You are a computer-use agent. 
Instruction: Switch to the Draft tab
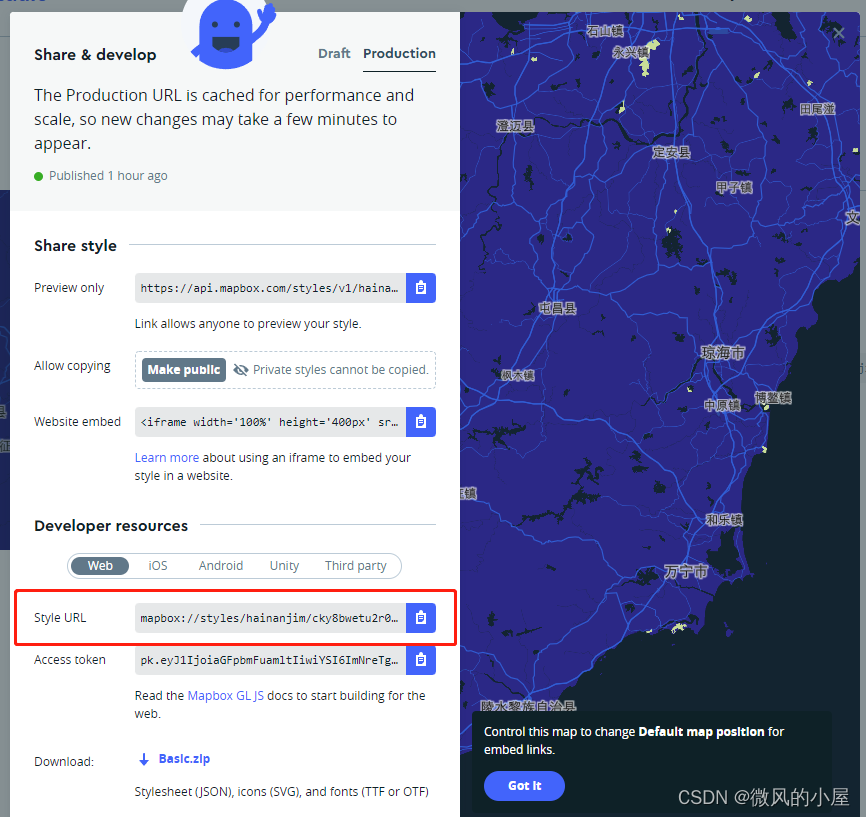[334, 54]
